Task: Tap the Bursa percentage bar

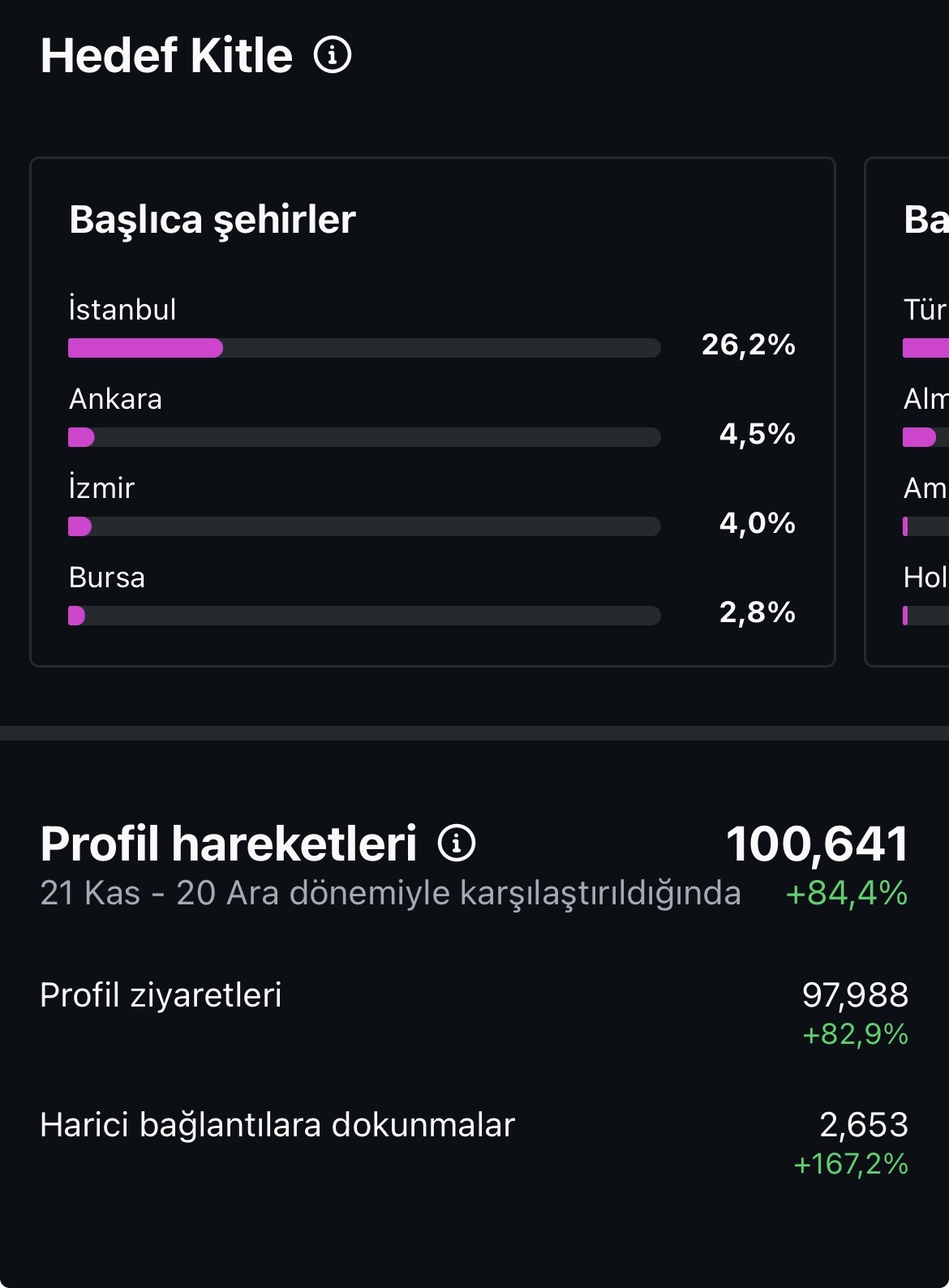Action: [x=364, y=616]
